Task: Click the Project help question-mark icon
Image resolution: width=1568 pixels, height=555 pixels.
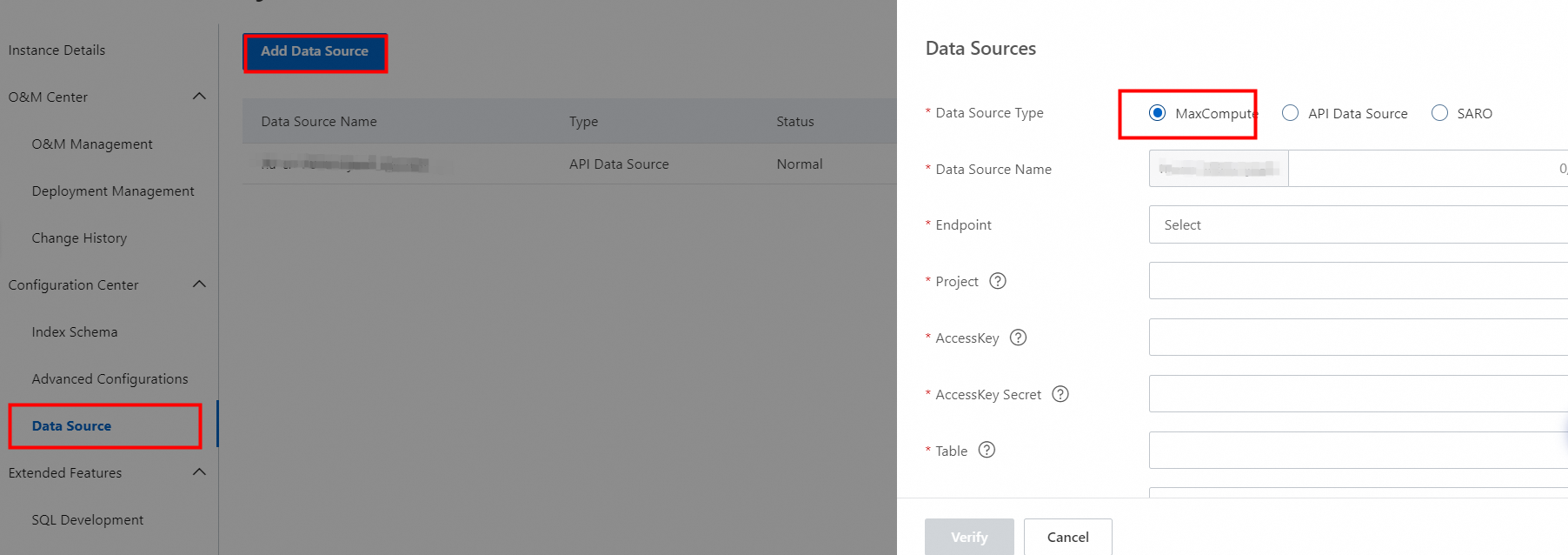Action: point(998,281)
